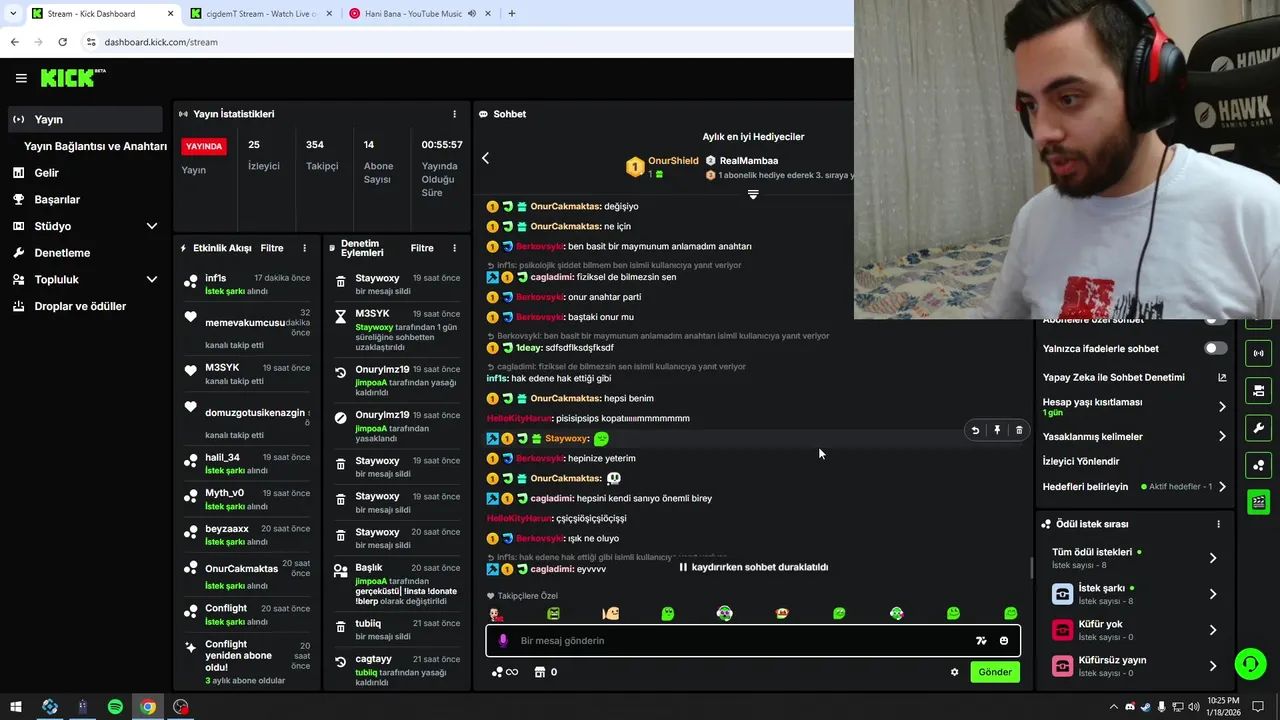This screenshot has width=1280, height=720.
Task: Expand Tüm ödül istekleri row
Action: click(1135, 557)
